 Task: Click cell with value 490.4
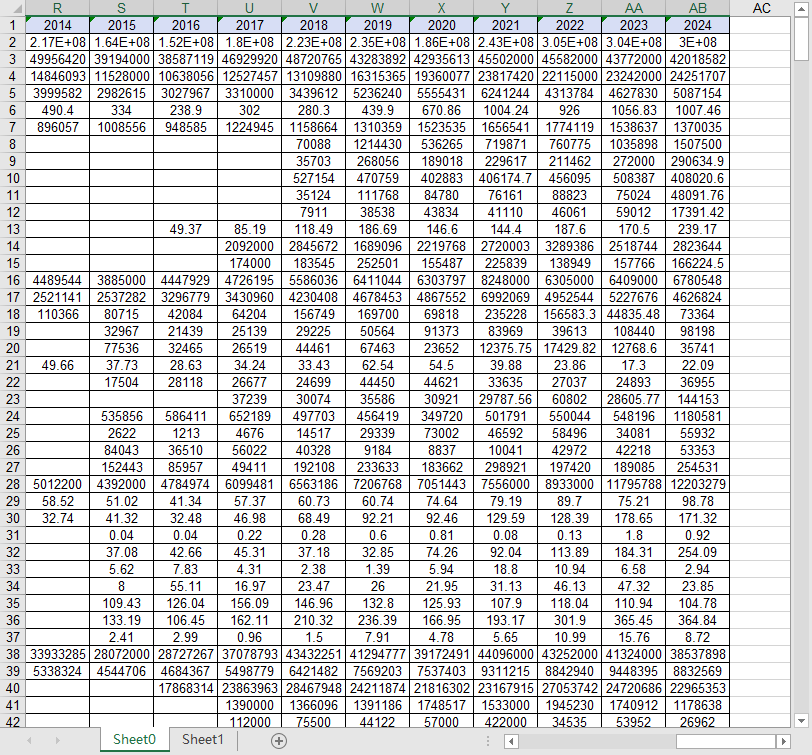coord(57,110)
